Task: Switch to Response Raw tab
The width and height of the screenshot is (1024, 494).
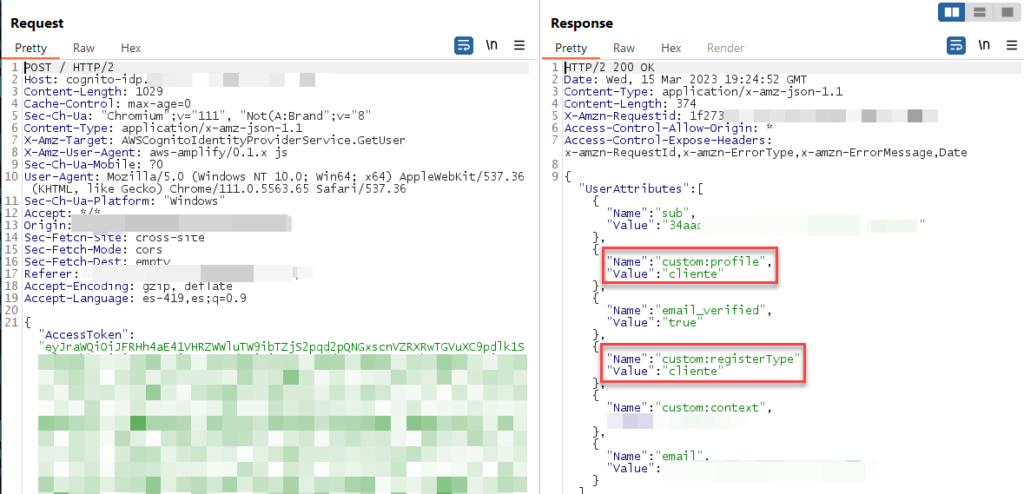Action: (624, 48)
